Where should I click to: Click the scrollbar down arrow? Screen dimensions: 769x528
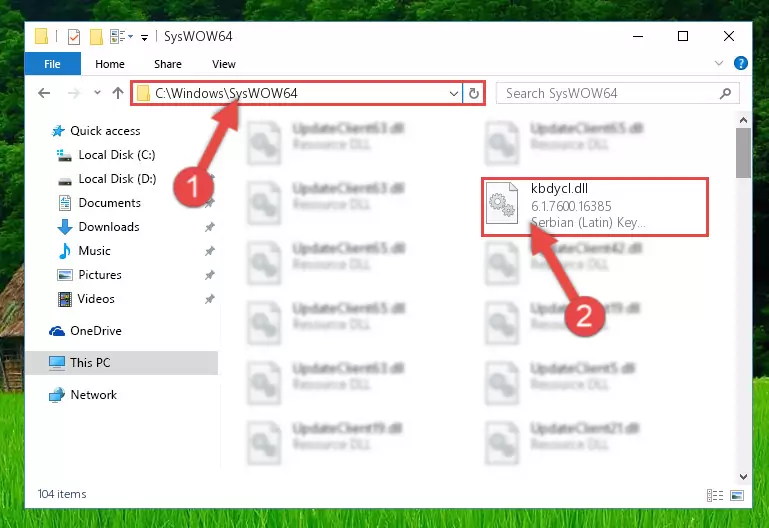(743, 476)
